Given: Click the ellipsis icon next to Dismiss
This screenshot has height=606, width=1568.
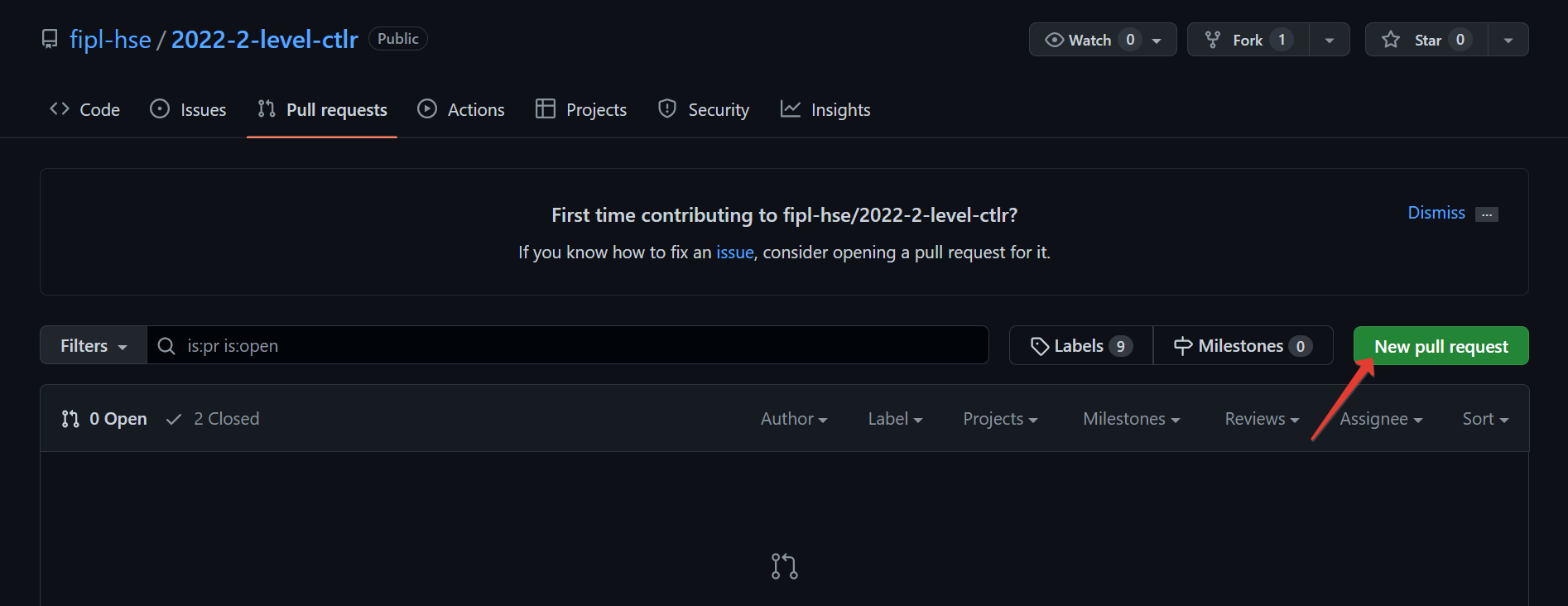Looking at the screenshot, I should pyautogui.click(x=1487, y=214).
